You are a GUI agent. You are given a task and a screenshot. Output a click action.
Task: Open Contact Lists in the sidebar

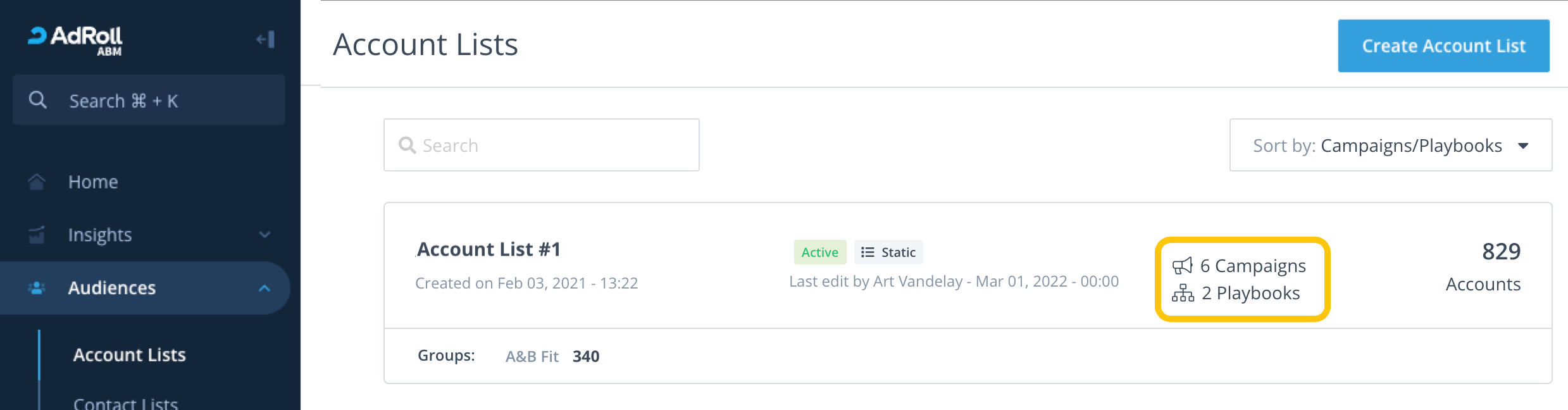125,403
